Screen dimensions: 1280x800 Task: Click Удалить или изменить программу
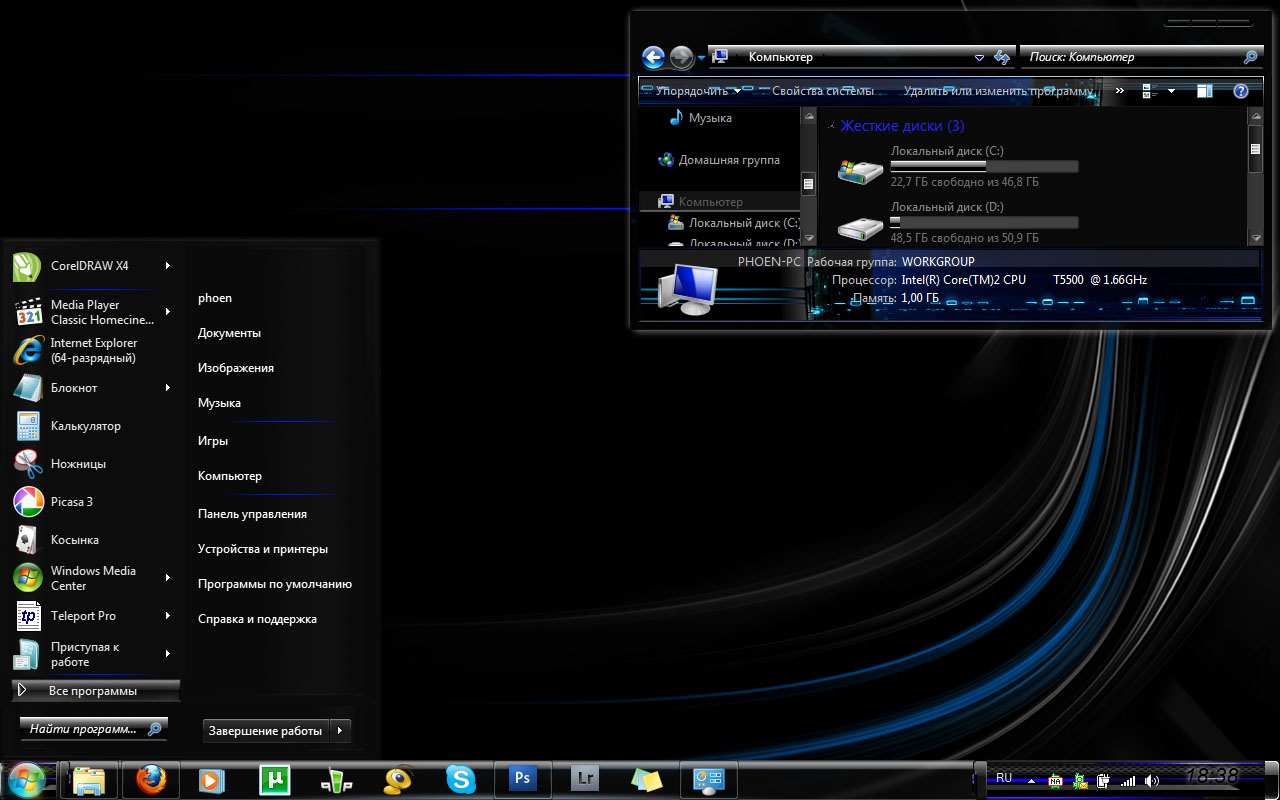click(x=998, y=91)
